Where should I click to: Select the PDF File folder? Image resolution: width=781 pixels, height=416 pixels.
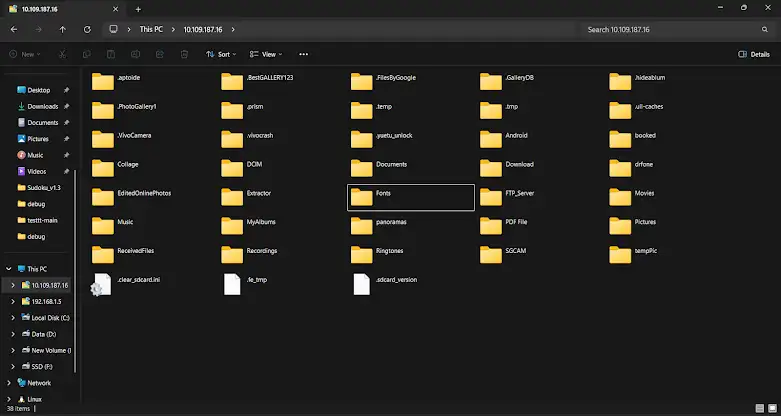pyautogui.click(x=504, y=226)
